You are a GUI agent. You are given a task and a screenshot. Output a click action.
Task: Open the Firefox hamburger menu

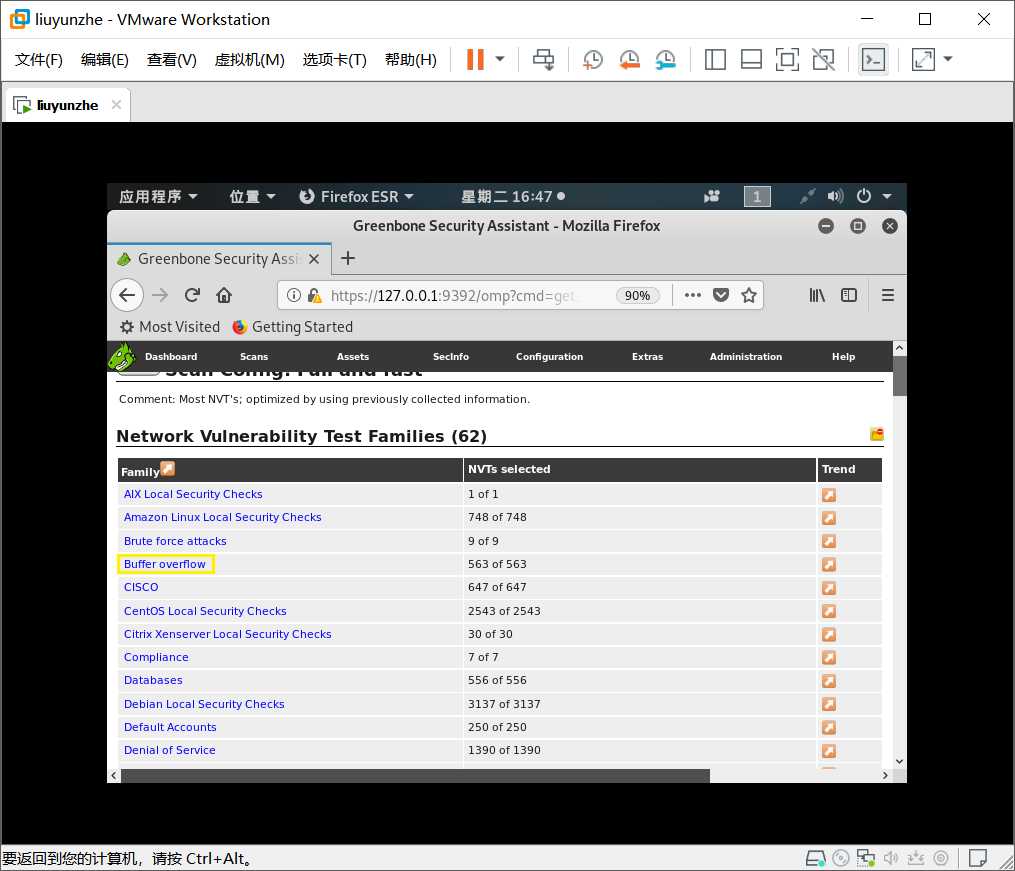coord(887,295)
